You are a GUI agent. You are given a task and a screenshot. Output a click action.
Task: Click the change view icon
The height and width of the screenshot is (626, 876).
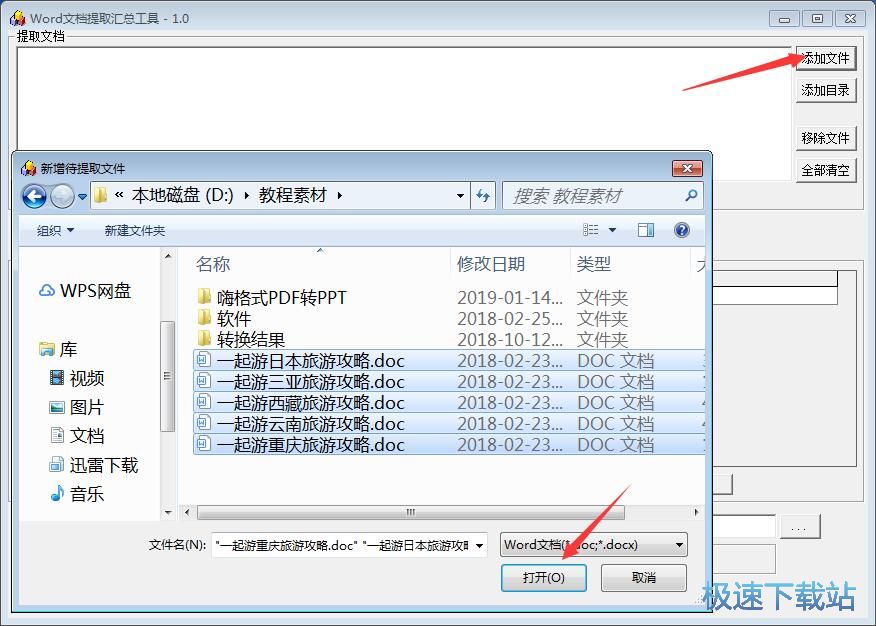pos(592,230)
